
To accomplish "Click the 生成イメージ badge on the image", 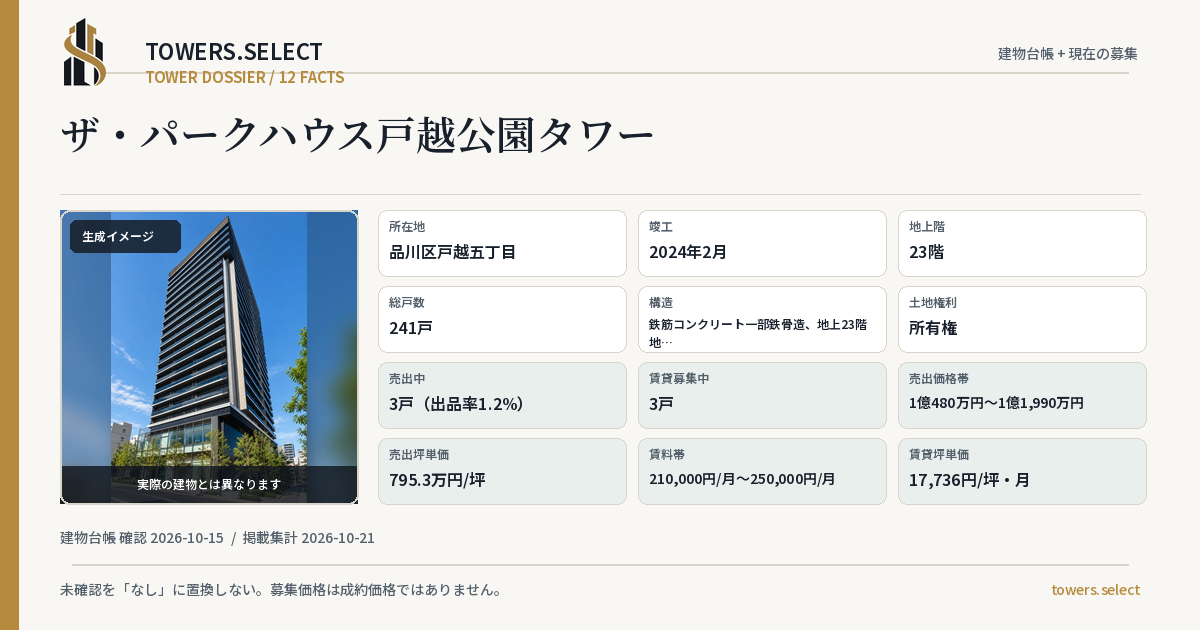I will [125, 237].
